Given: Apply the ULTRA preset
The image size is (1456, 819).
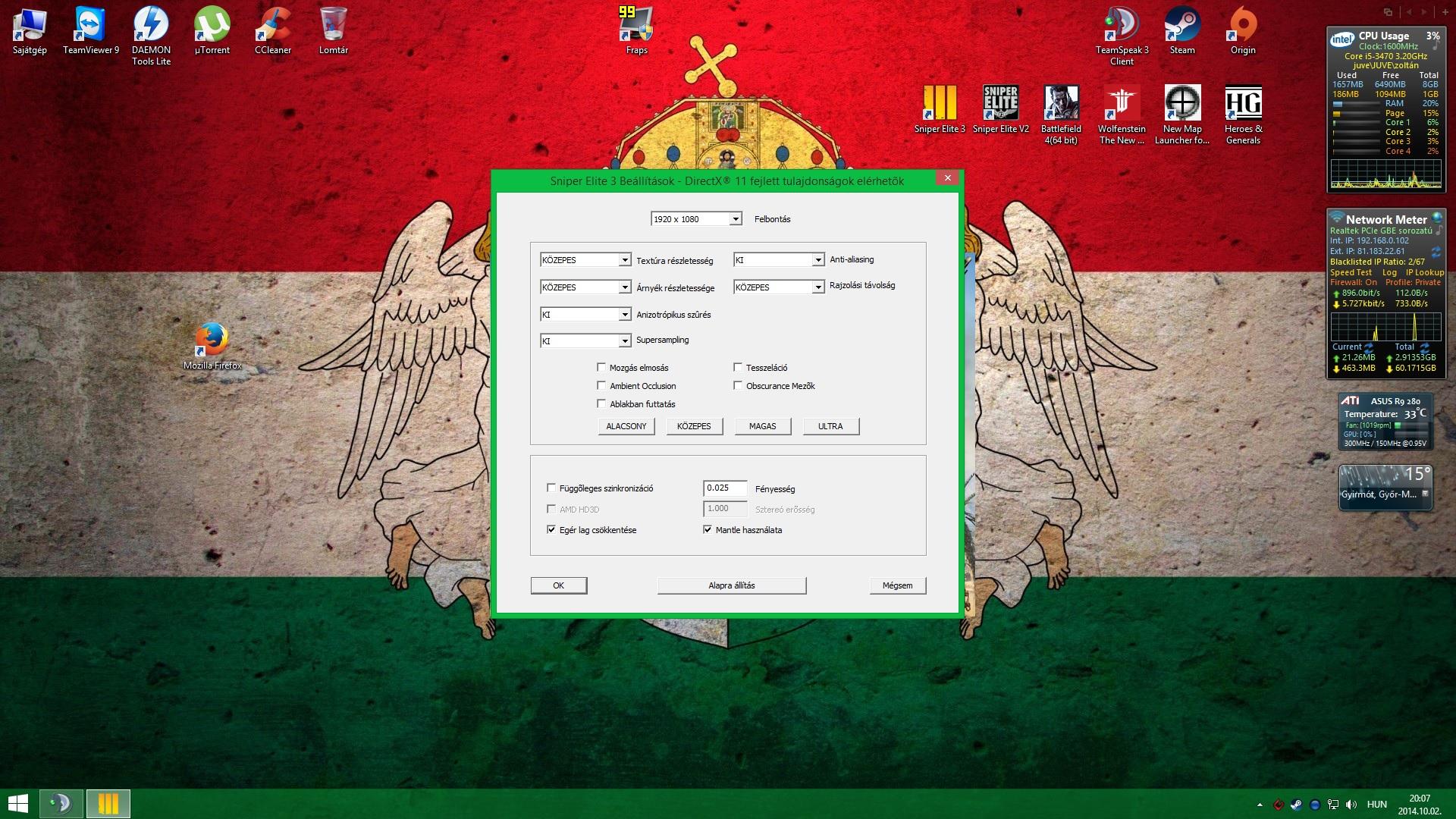Looking at the screenshot, I should coord(830,426).
